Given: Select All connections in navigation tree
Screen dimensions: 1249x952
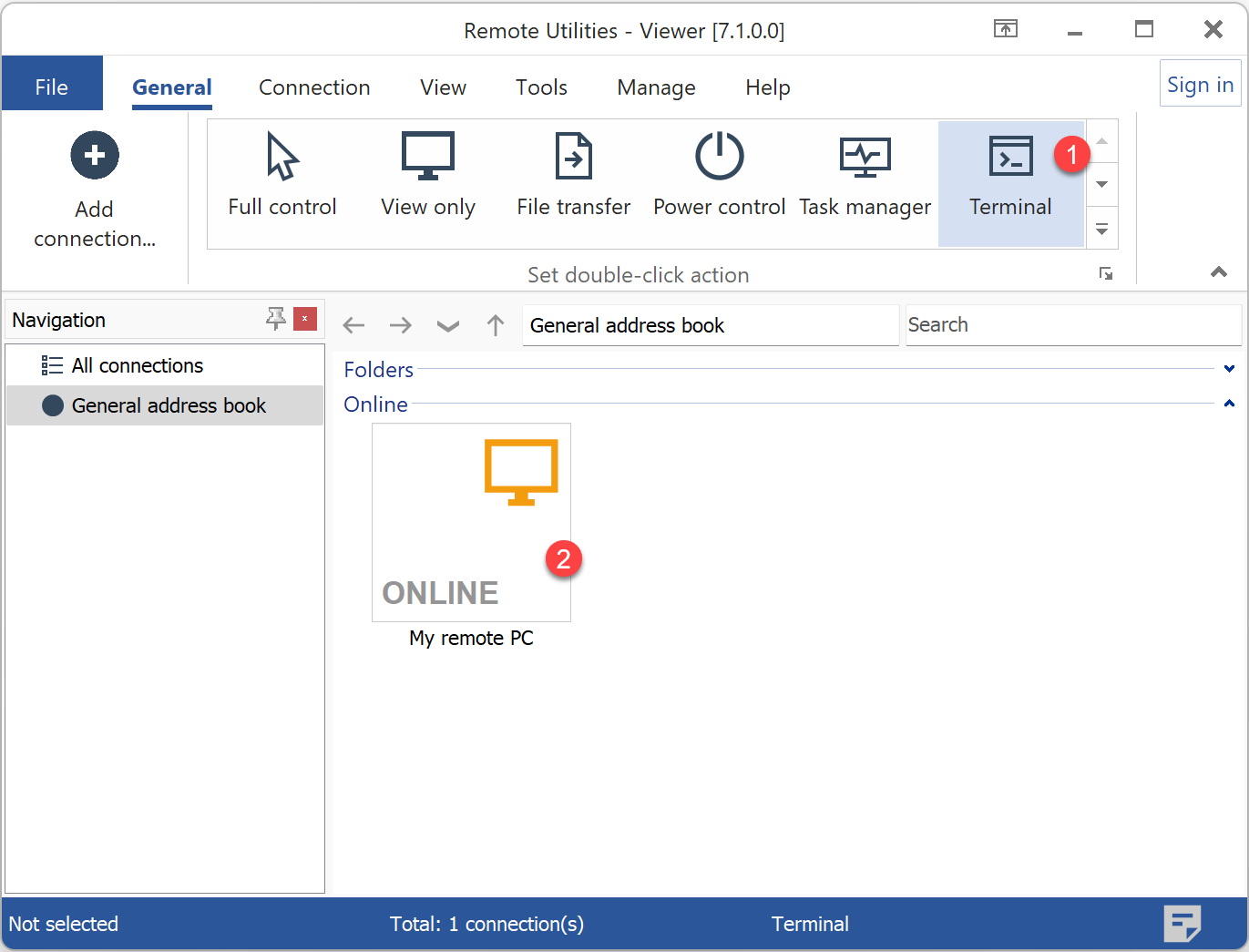Looking at the screenshot, I should (165, 365).
